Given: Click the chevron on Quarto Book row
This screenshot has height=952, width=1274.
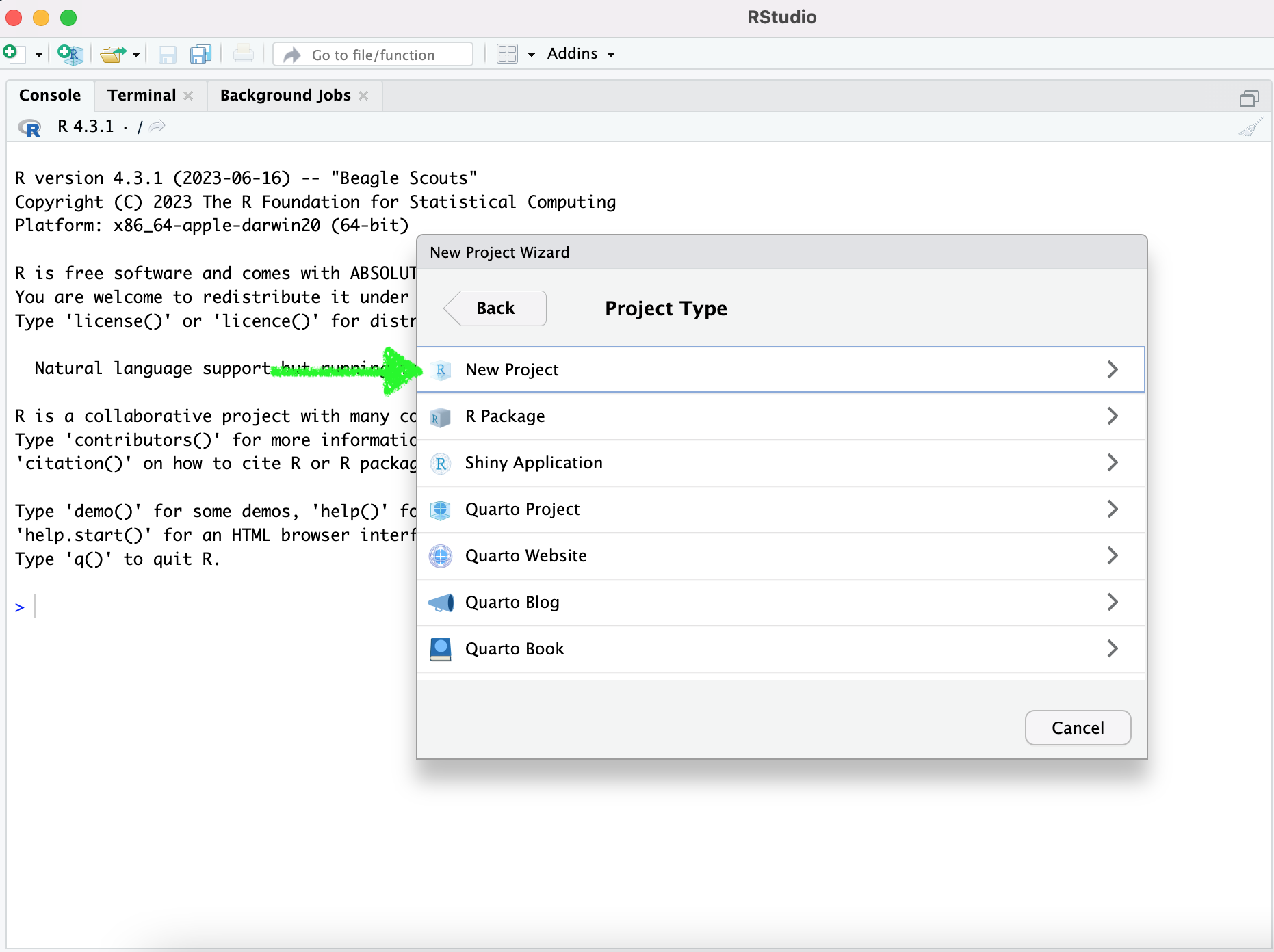Looking at the screenshot, I should [1113, 648].
